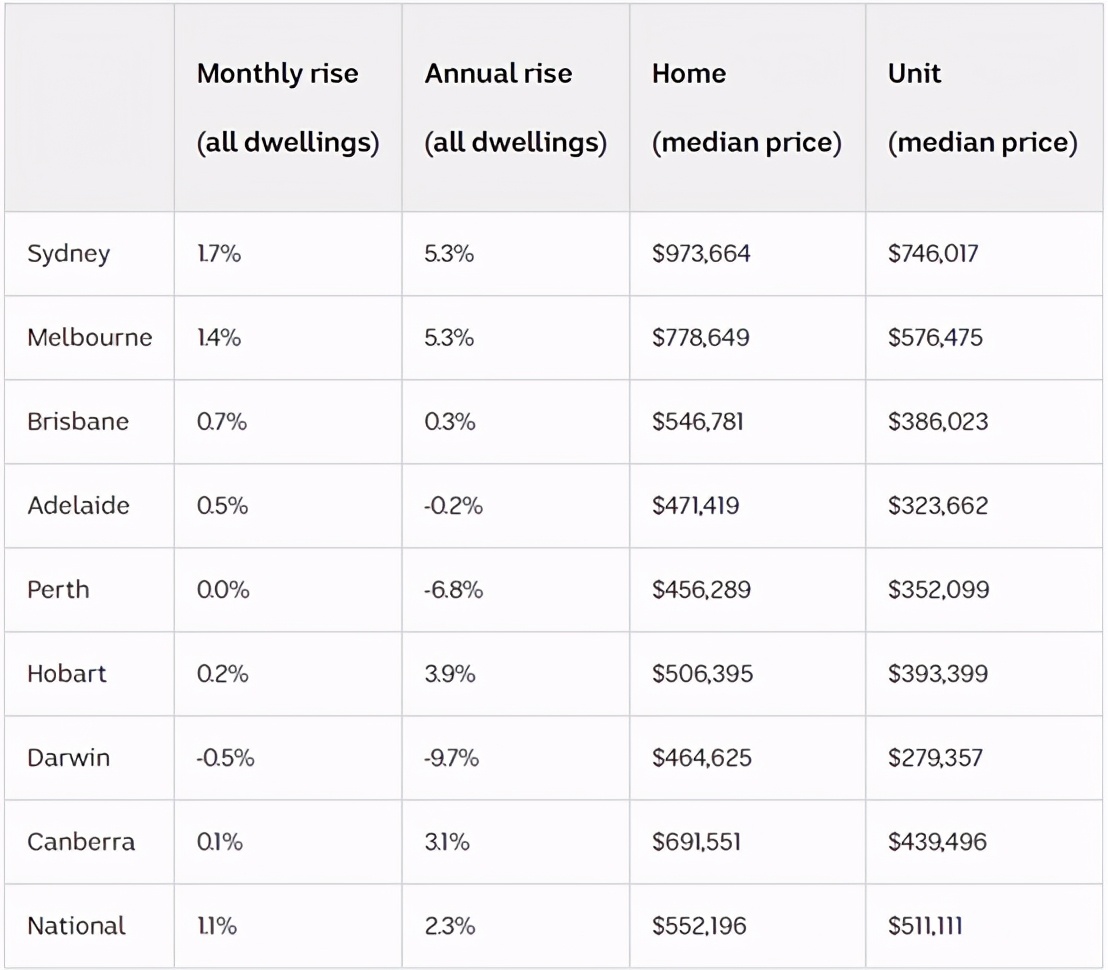Screen dimensions: 1108x970
Task: Select the Canberra row label
Action: (x=80, y=842)
